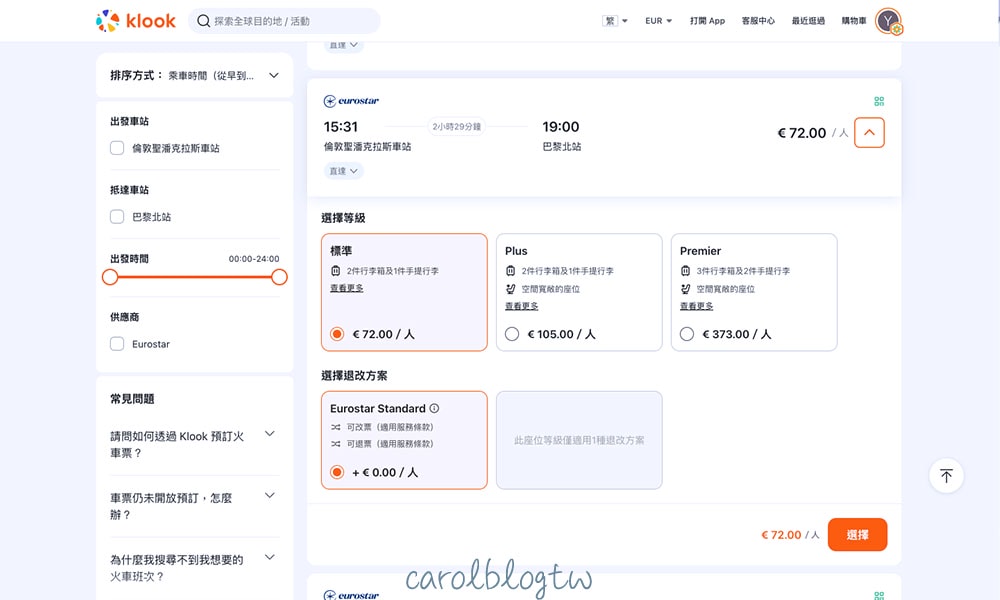Click the exchange icon next to 可改票

(335, 427)
